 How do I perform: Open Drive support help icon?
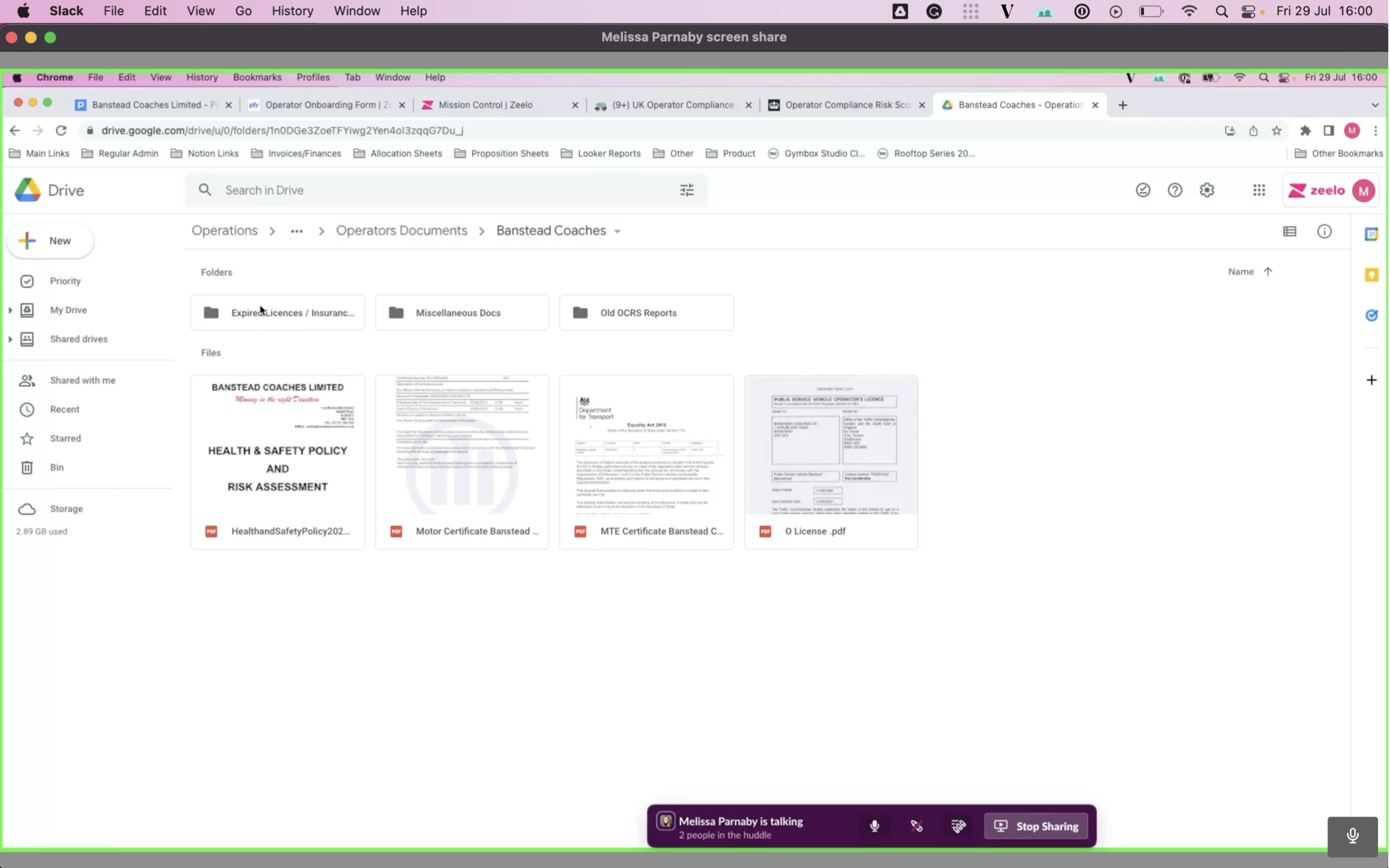pos(1176,190)
